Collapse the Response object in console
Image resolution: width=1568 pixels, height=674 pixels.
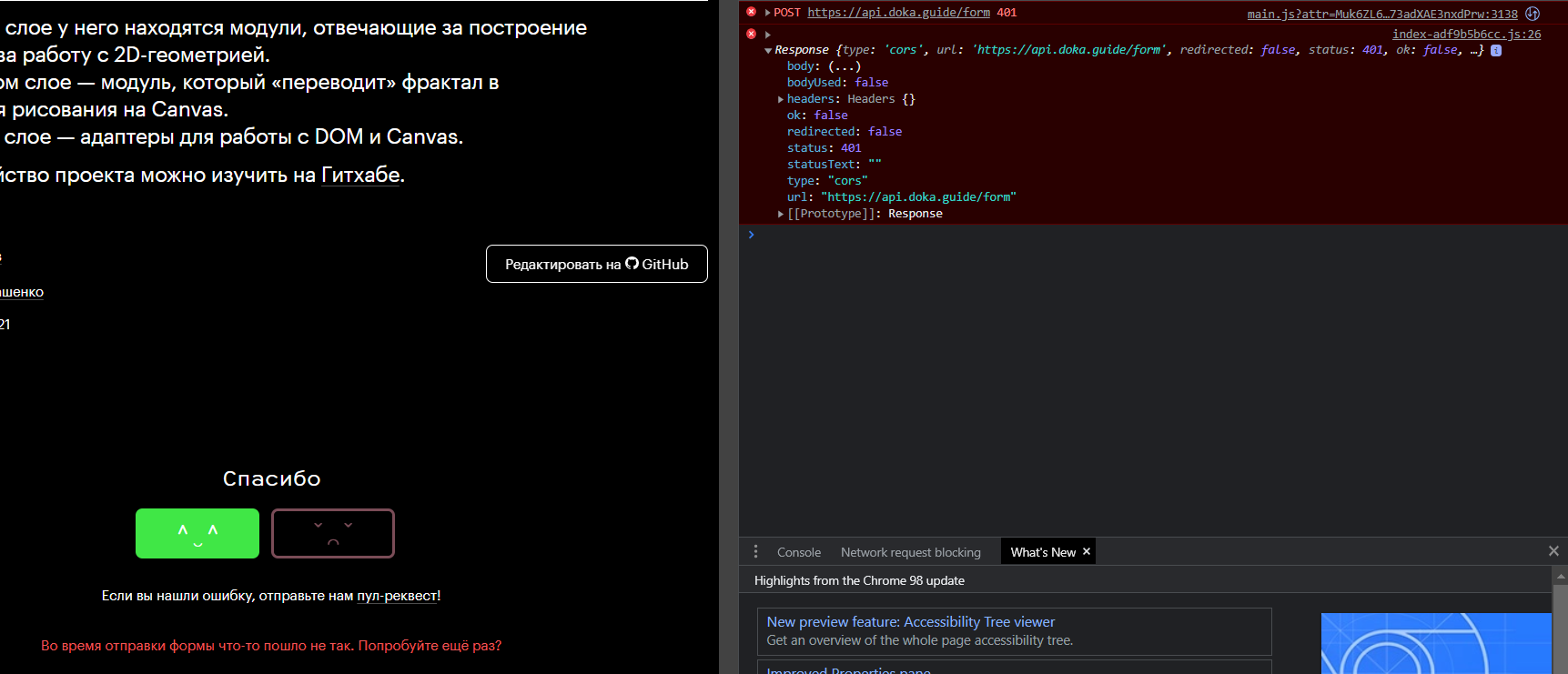point(768,51)
